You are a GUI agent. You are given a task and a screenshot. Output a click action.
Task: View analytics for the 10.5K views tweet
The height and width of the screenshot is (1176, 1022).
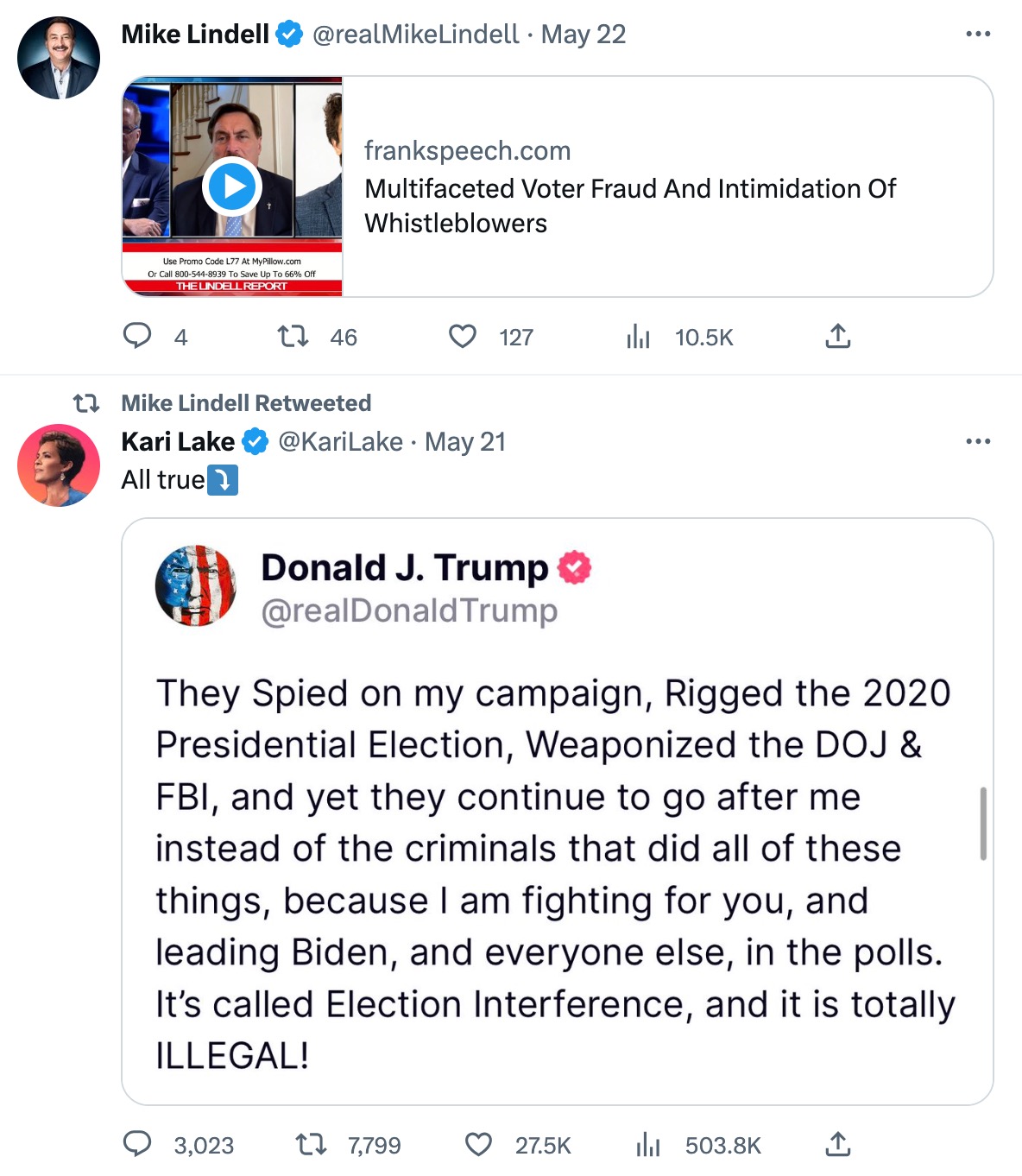click(x=638, y=336)
